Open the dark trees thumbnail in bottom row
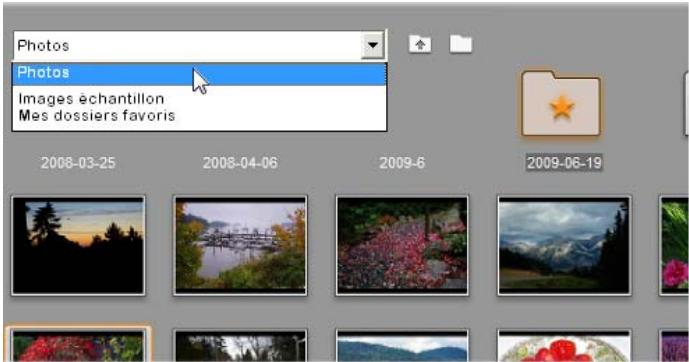Screen dimensions: 689x362 coord(240,346)
